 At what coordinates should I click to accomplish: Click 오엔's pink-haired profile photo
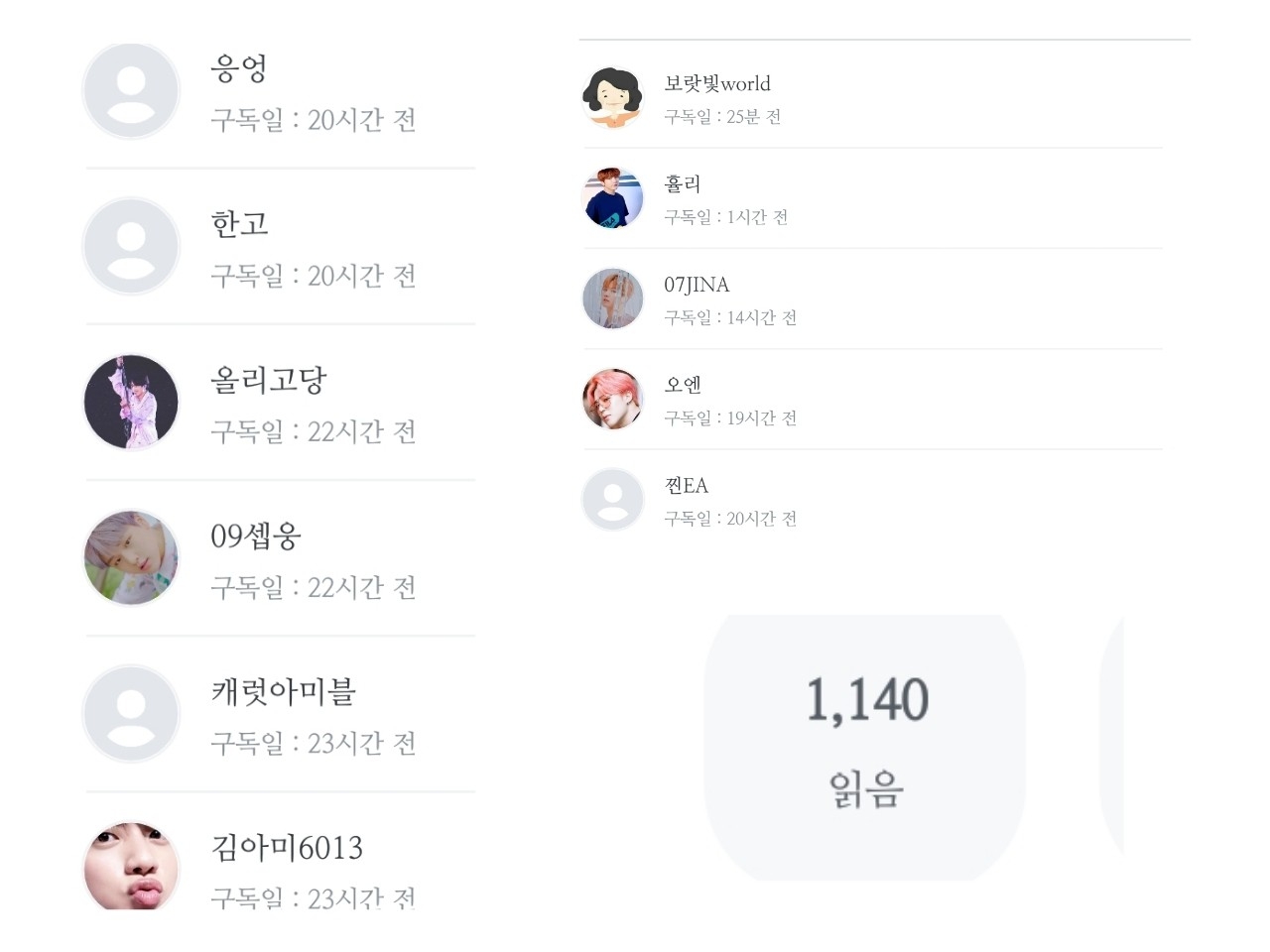(x=612, y=399)
